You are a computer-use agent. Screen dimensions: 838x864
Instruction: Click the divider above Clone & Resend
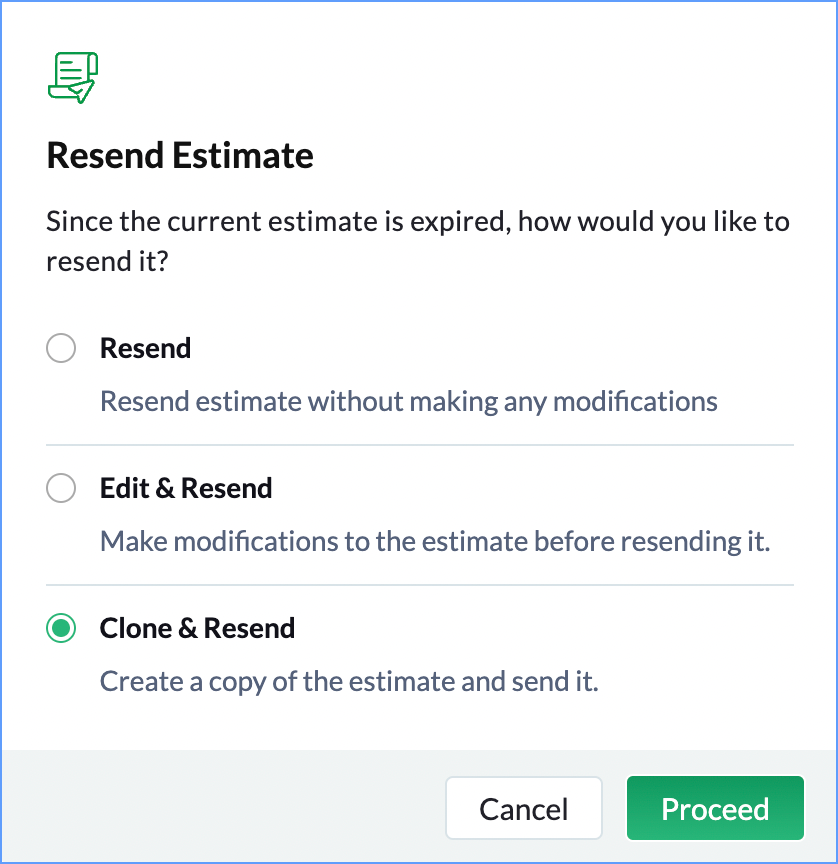pos(420,585)
